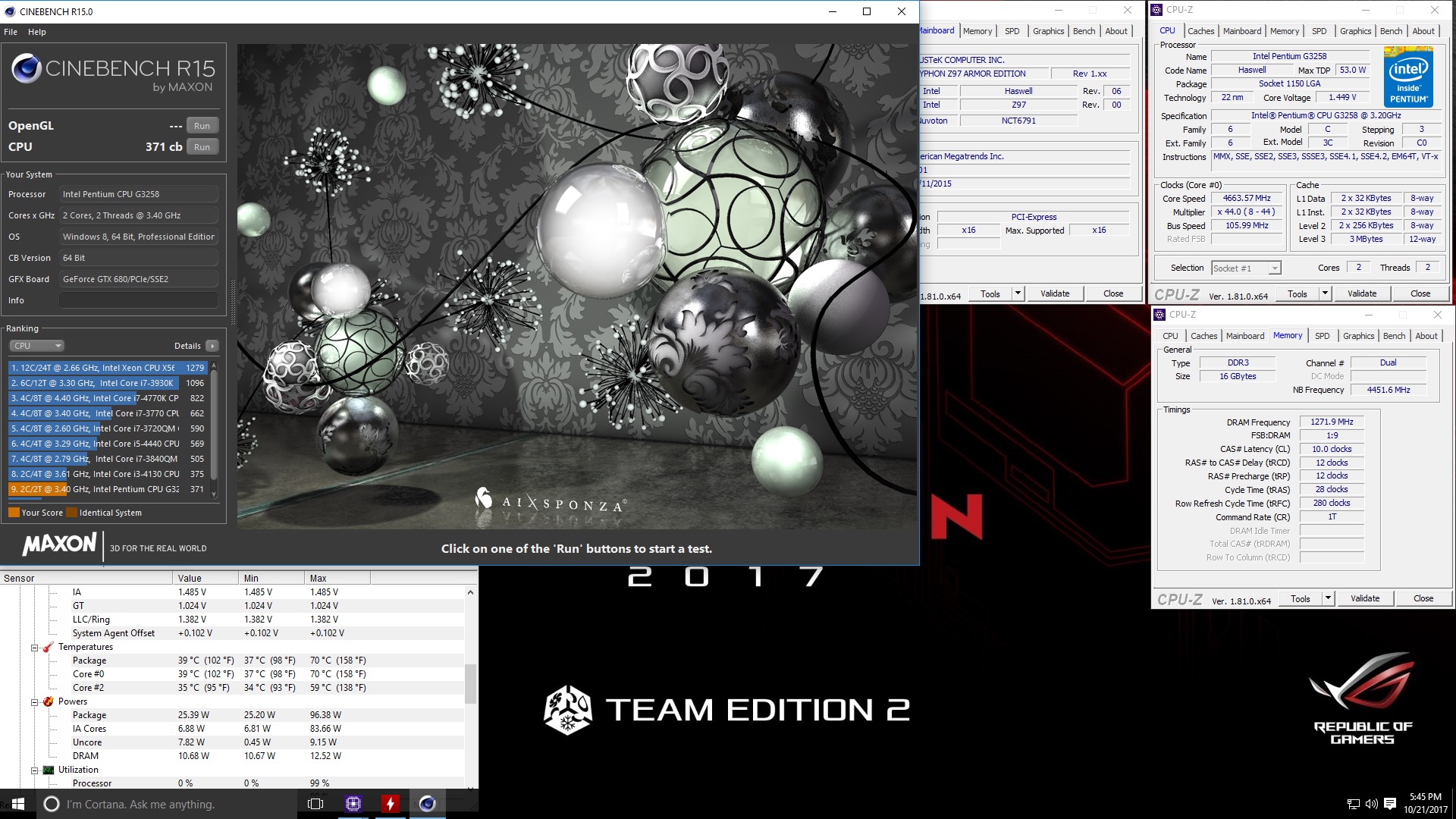Open the red lightning taskbar app
Image resolution: width=1456 pixels, height=819 pixels.
(x=390, y=804)
